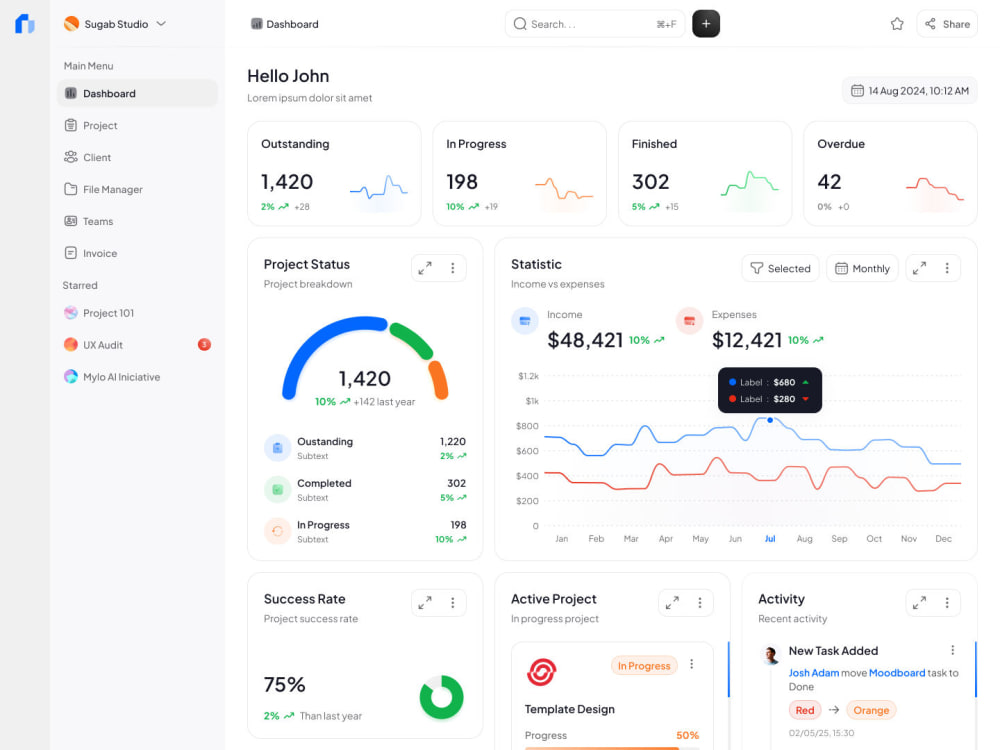Open the Finished stat card

tap(705, 173)
